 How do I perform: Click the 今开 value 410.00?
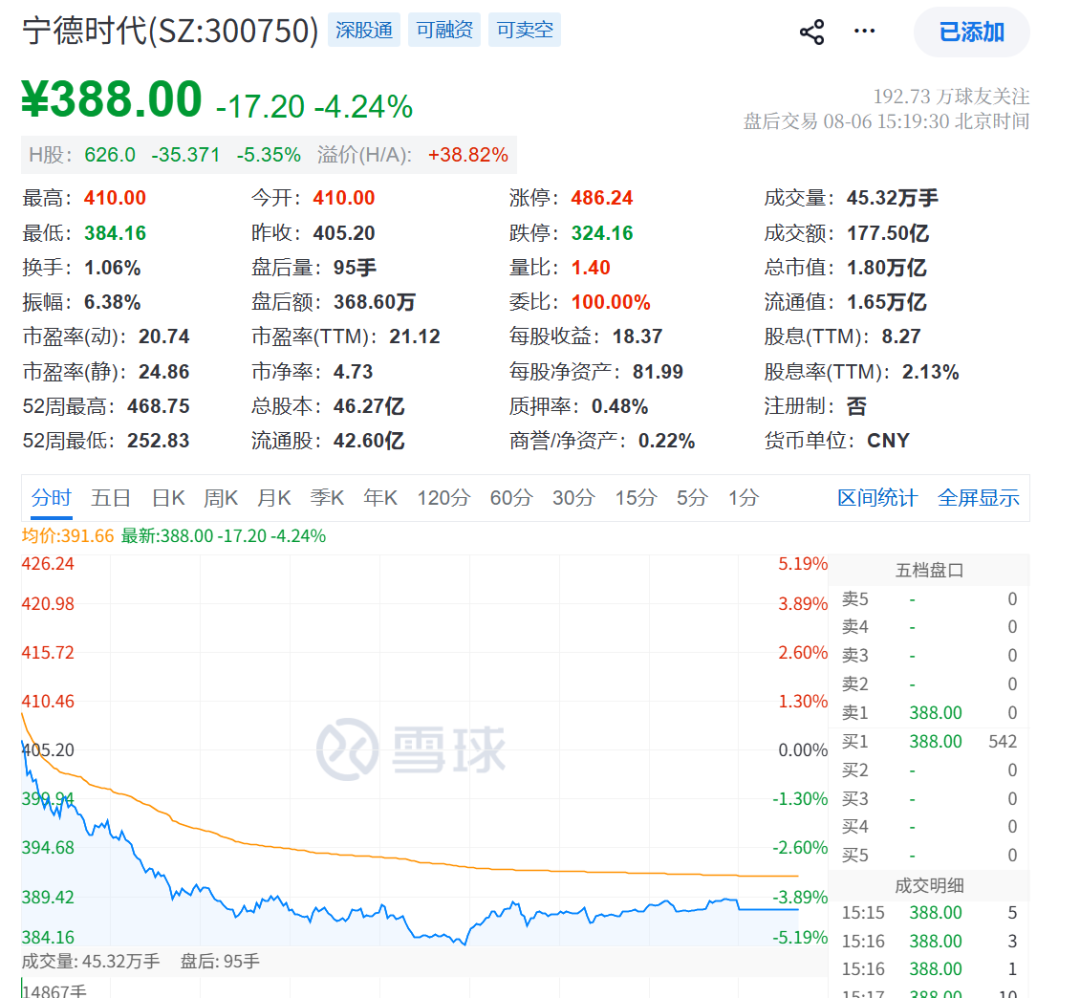click(x=344, y=198)
